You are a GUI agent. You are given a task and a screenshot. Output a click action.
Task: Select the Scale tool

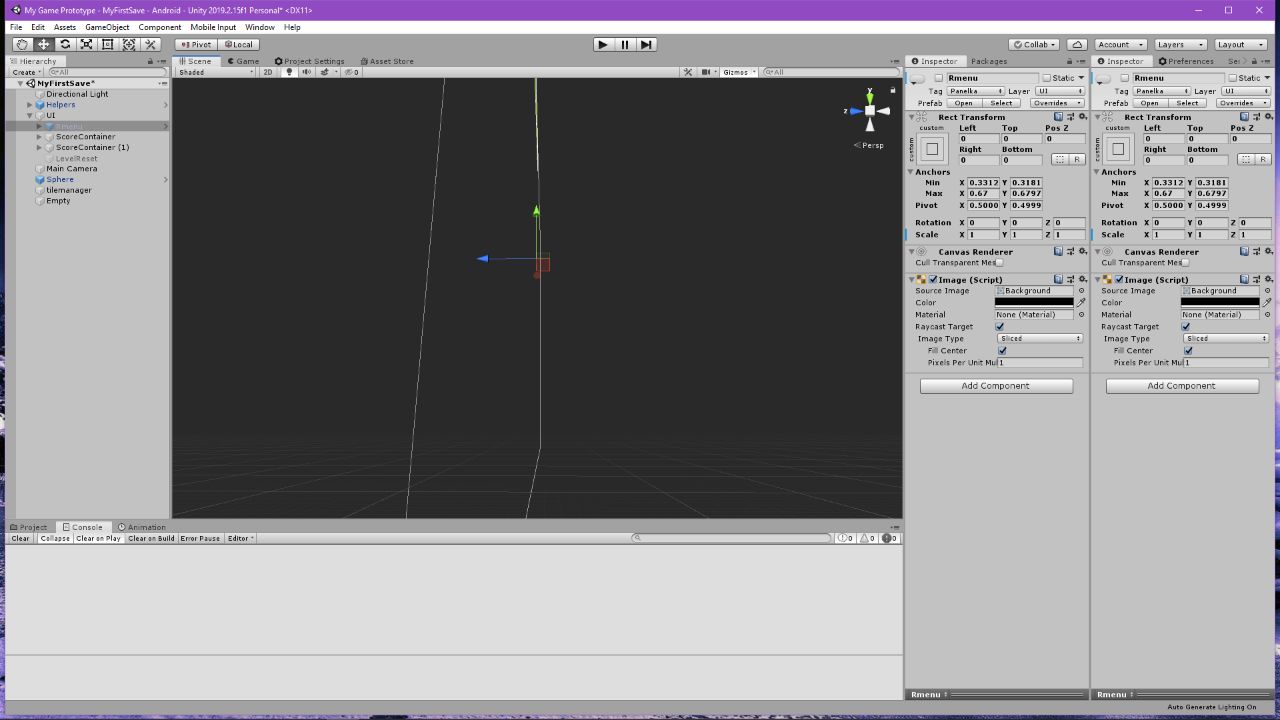(x=87, y=44)
